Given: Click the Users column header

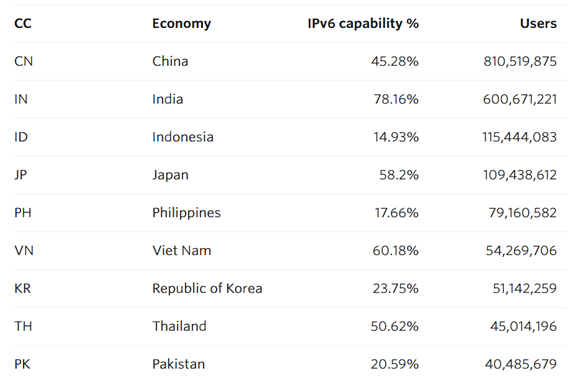Looking at the screenshot, I should tap(538, 24).
